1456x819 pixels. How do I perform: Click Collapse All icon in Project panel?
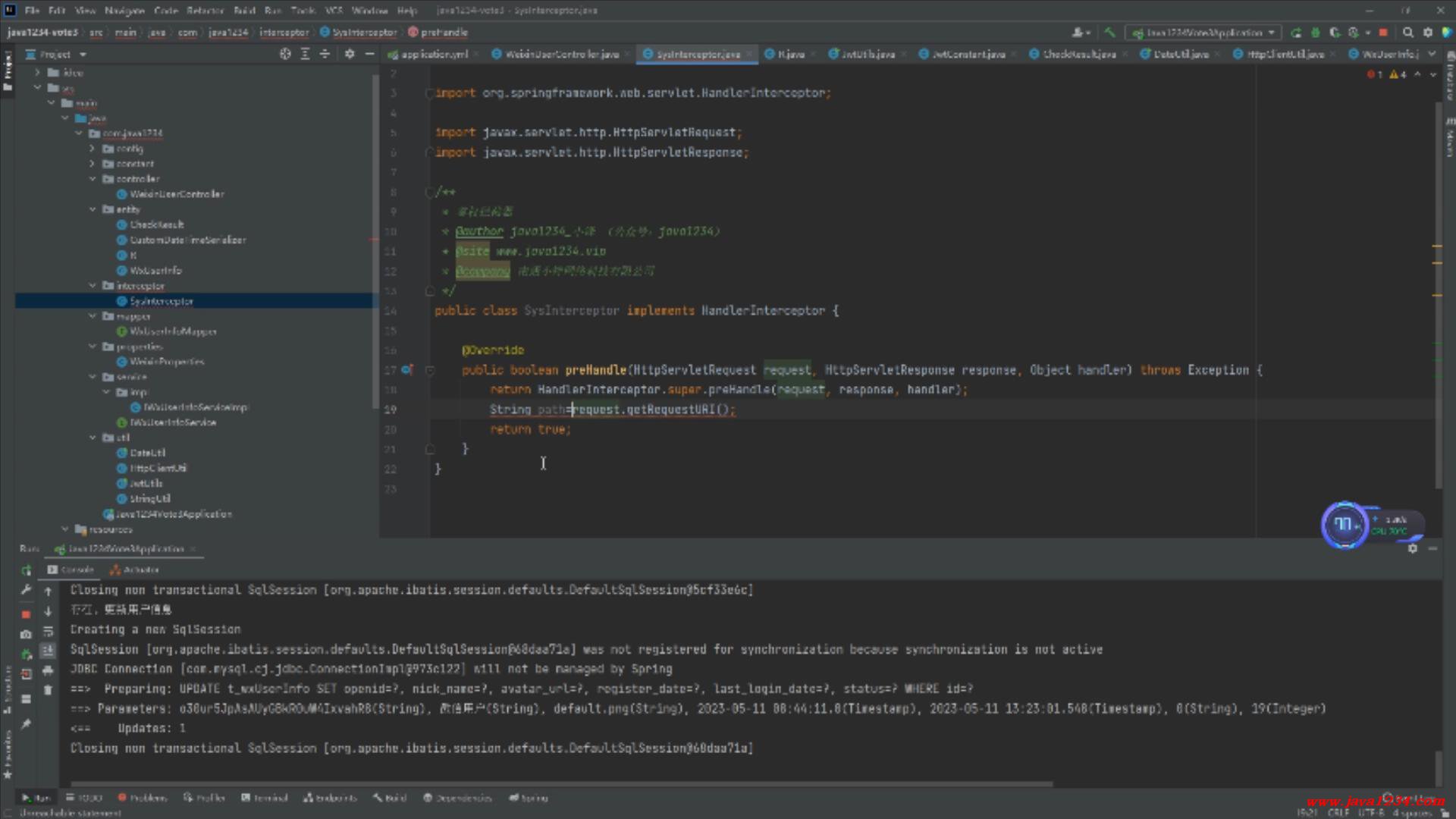point(325,54)
